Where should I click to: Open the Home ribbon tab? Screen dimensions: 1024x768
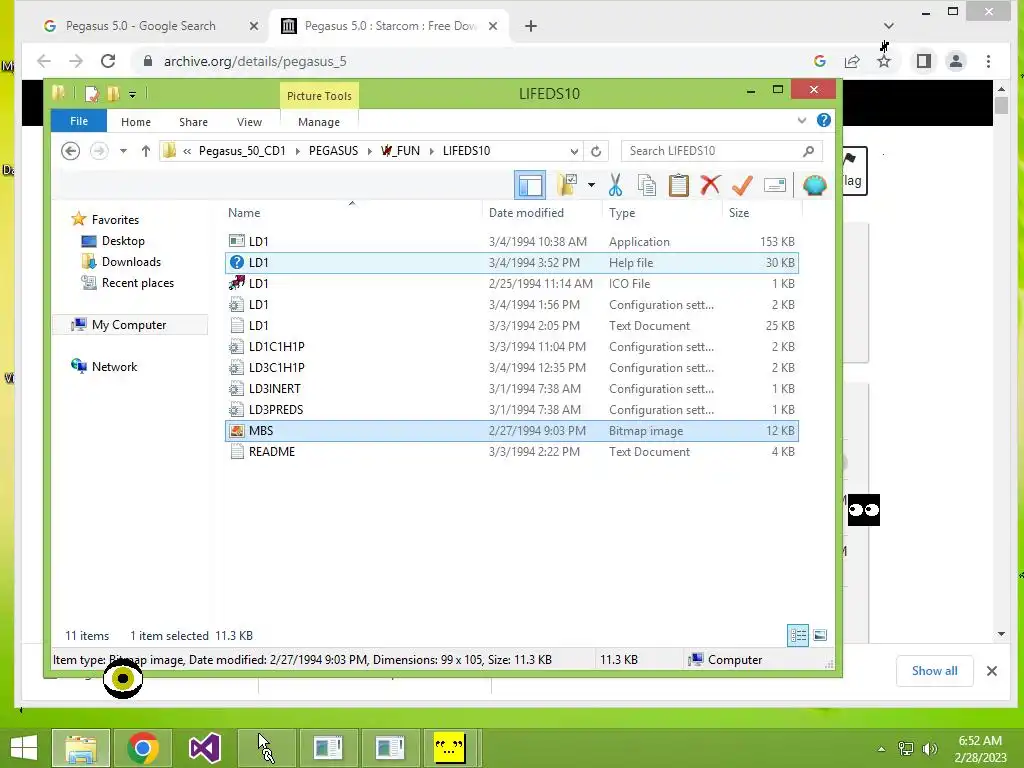click(x=136, y=122)
